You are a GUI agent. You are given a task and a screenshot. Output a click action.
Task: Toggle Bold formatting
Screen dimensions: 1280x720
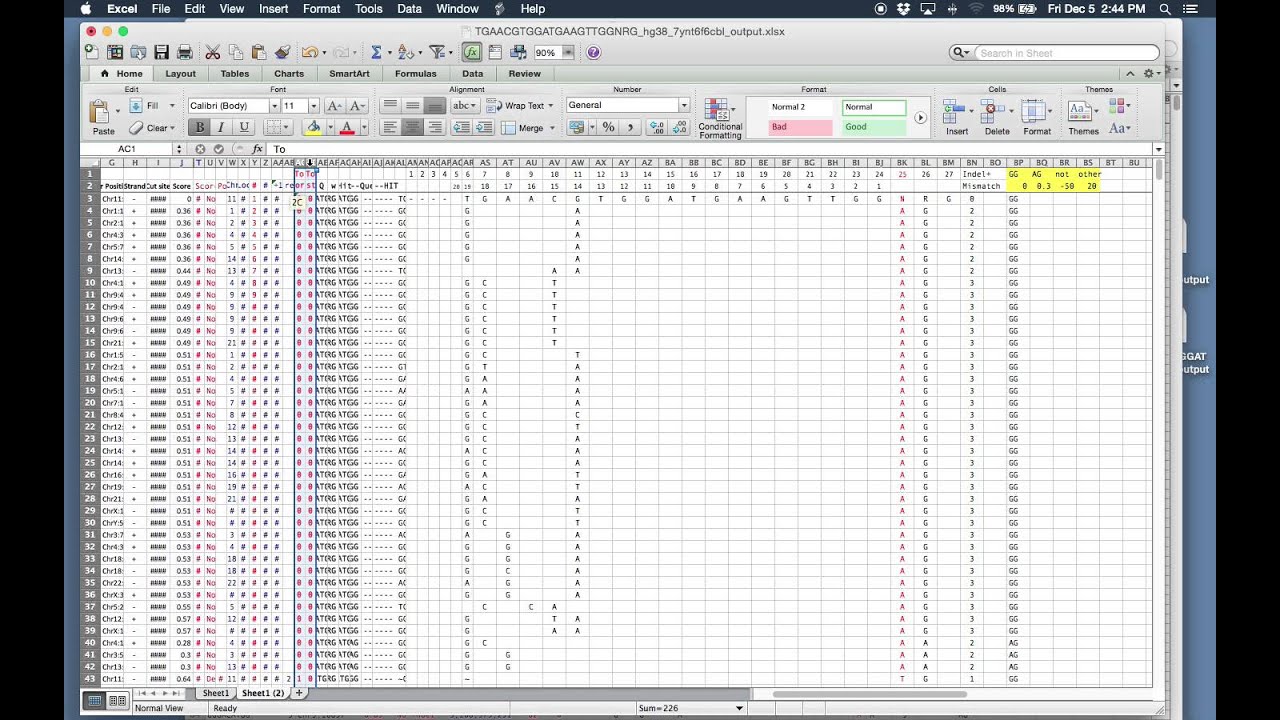[199, 127]
